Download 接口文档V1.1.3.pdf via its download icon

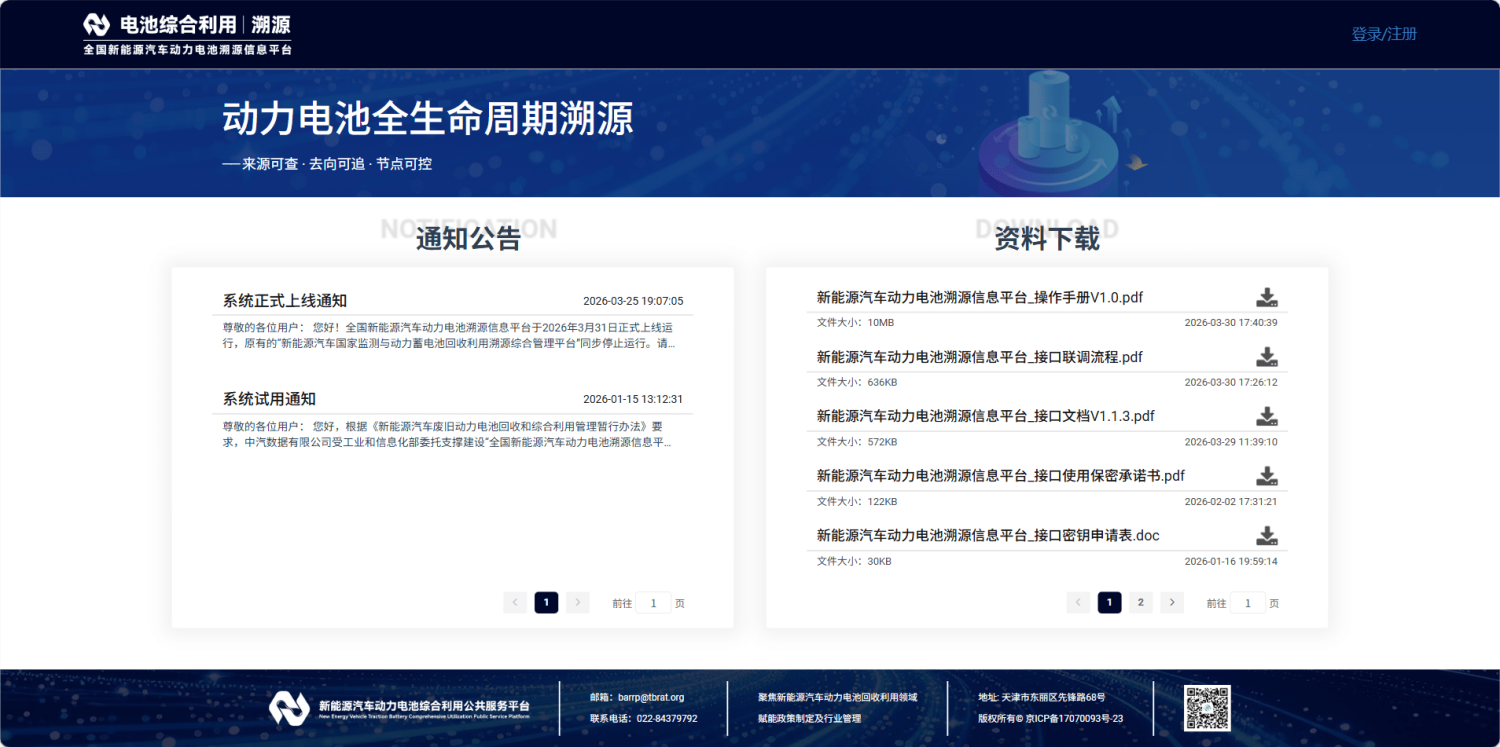[1266, 416]
